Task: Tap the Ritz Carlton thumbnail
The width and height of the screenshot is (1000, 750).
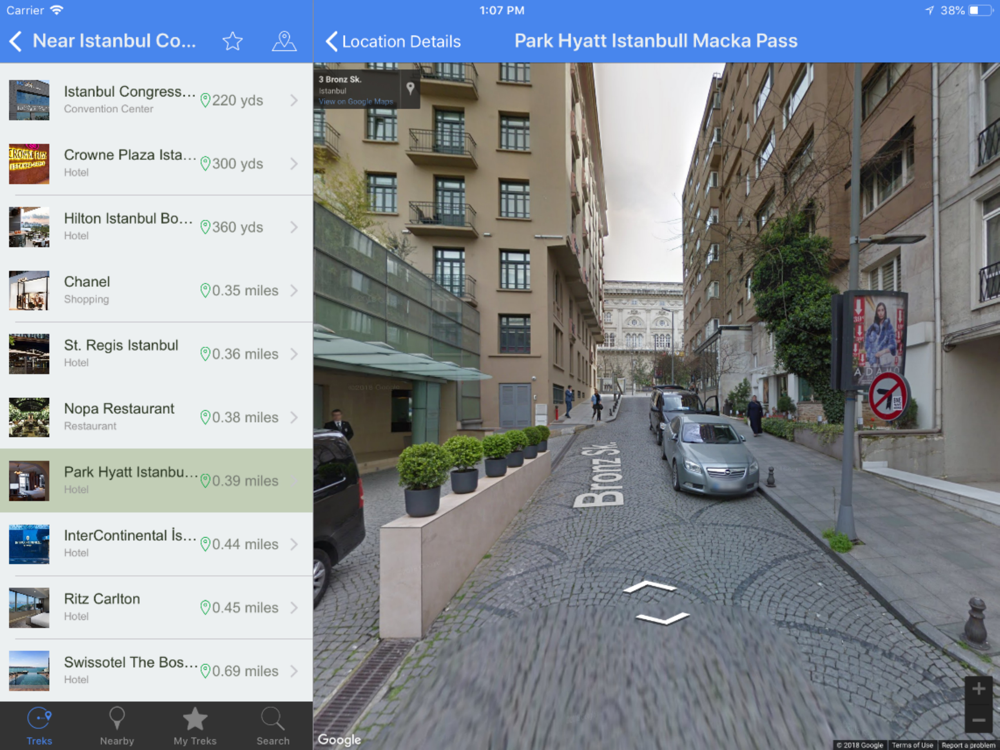Action: tap(29, 608)
